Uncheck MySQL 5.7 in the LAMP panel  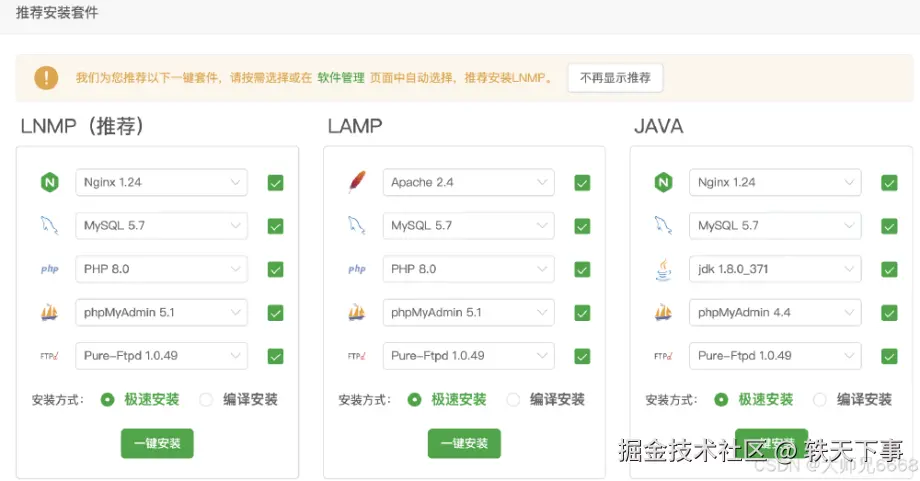tap(582, 226)
